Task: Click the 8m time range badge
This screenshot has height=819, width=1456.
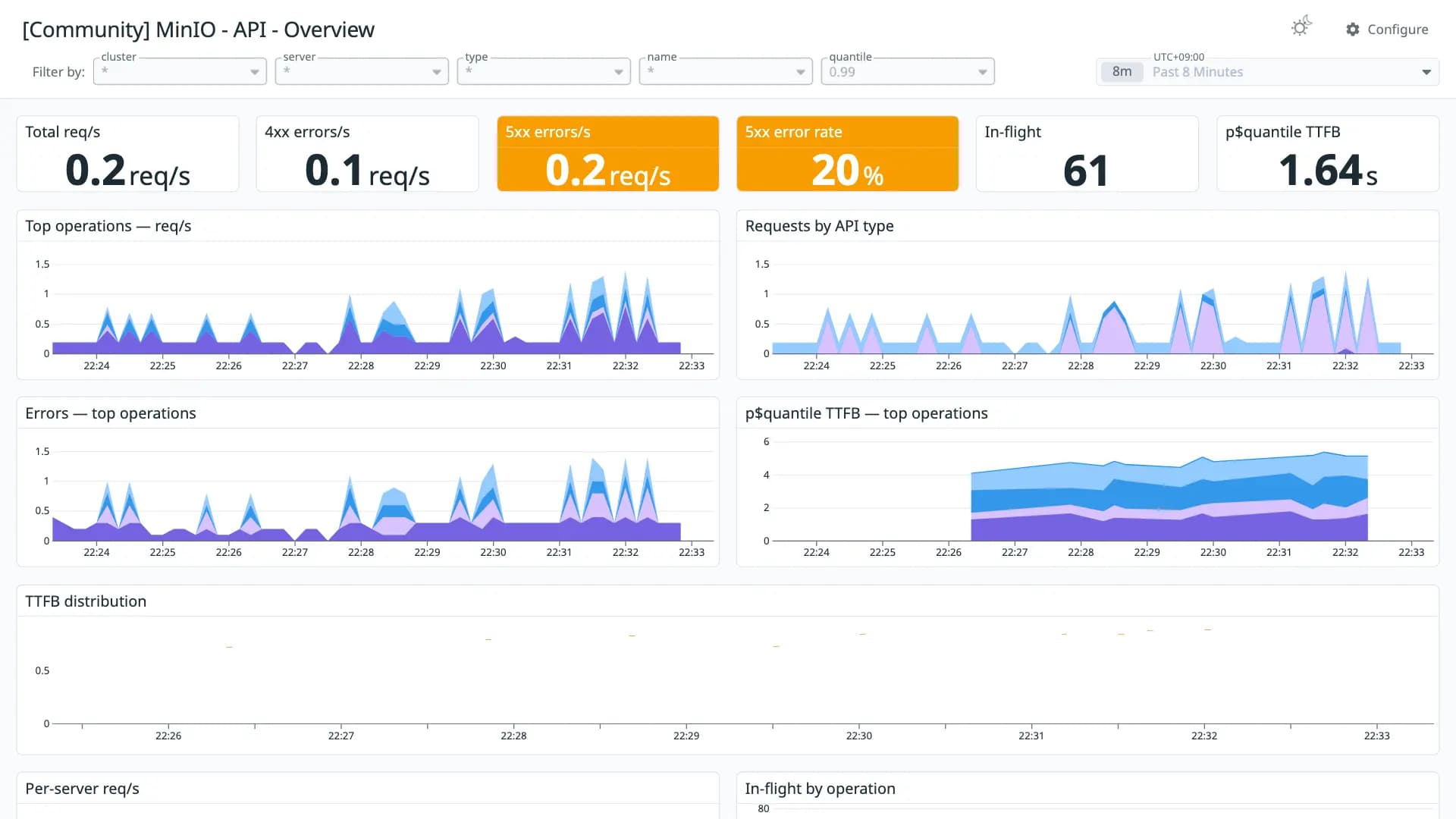Action: [x=1122, y=72]
